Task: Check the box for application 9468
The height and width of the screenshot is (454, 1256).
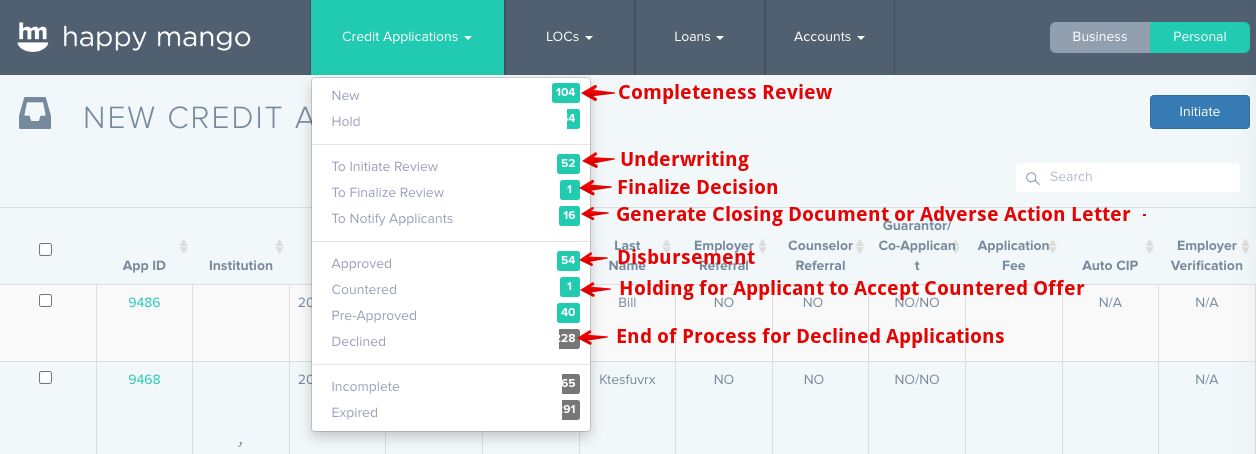Action: 45,378
